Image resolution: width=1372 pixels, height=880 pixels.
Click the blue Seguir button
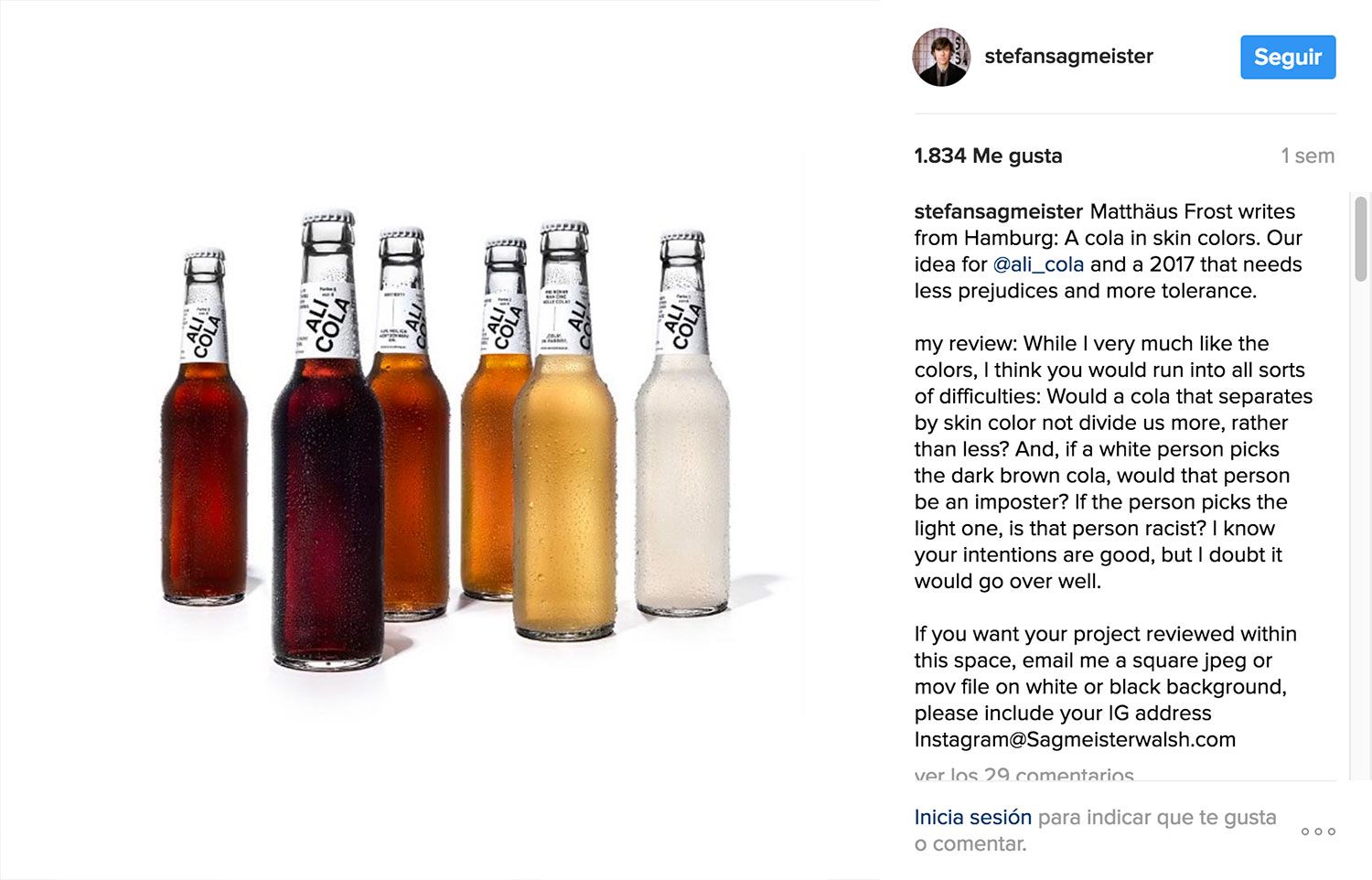pyautogui.click(x=1287, y=57)
